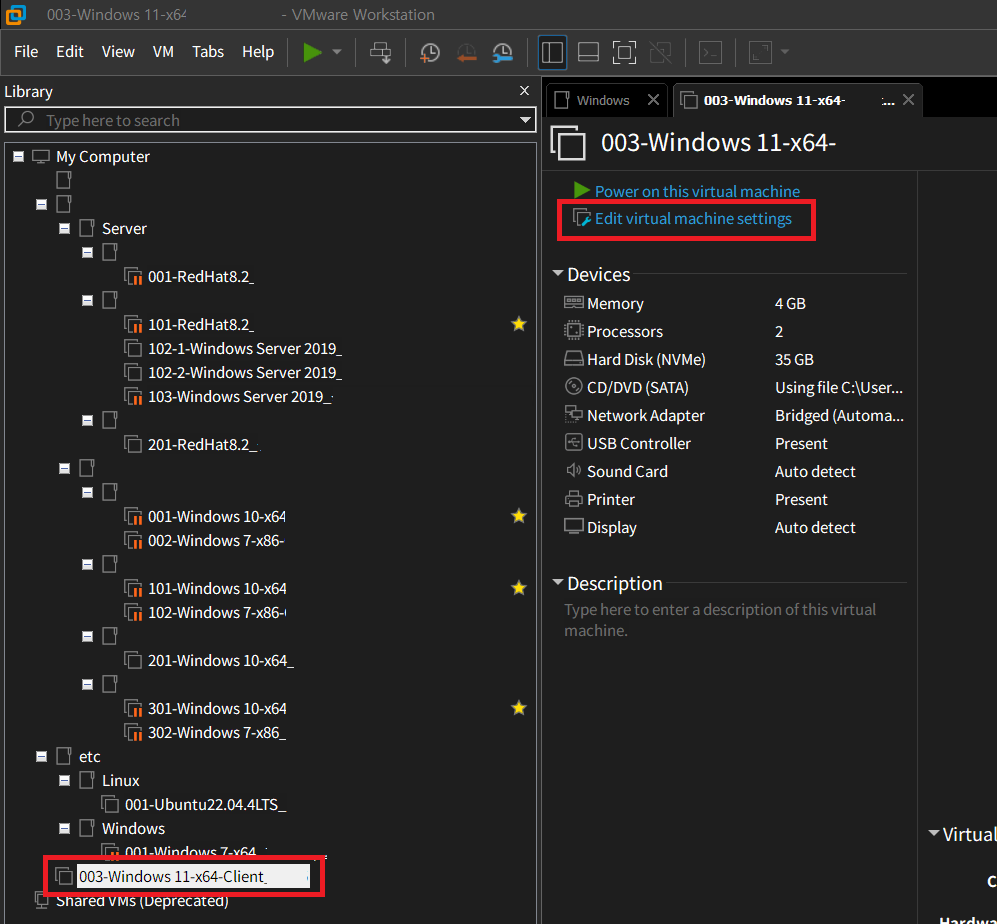
Task: Collapse the Devices section
Action: click(x=558, y=273)
